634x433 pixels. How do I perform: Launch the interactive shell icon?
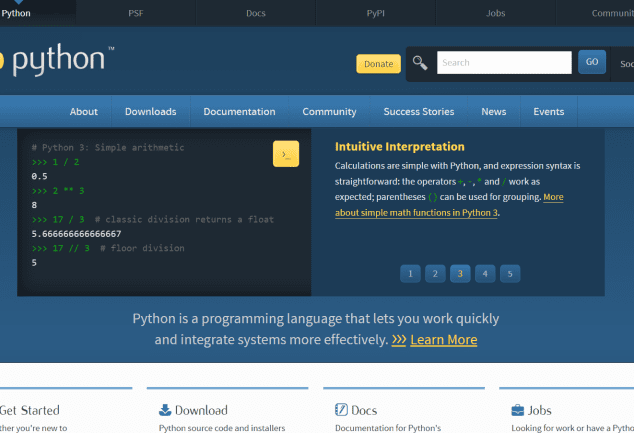click(x=285, y=154)
